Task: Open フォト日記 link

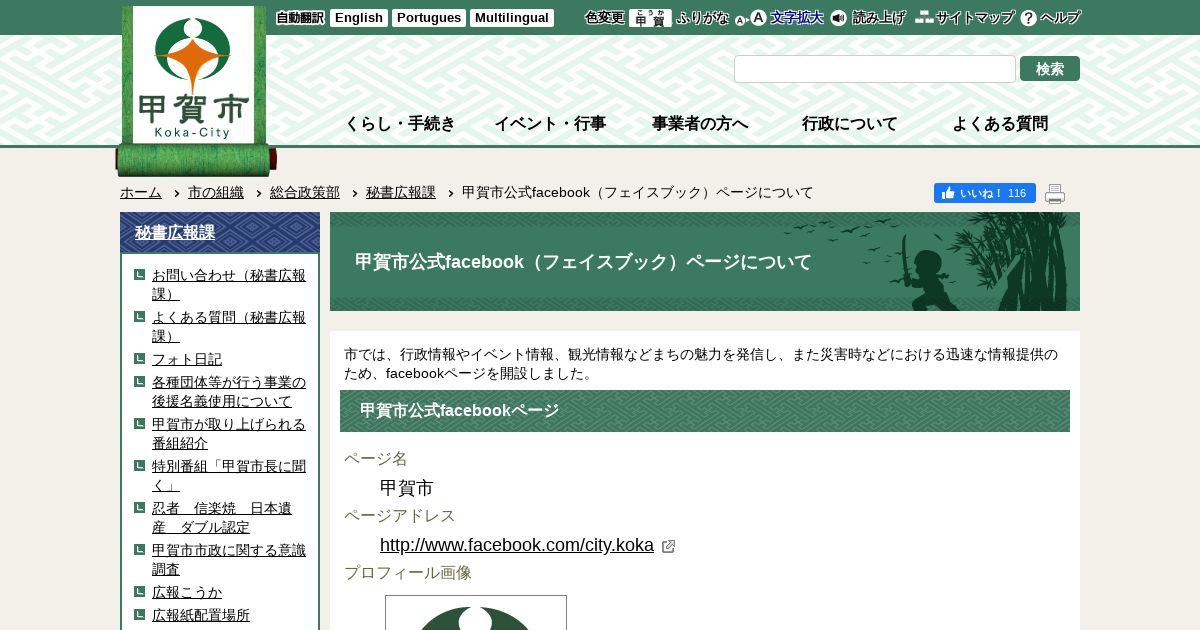Action: pos(187,359)
